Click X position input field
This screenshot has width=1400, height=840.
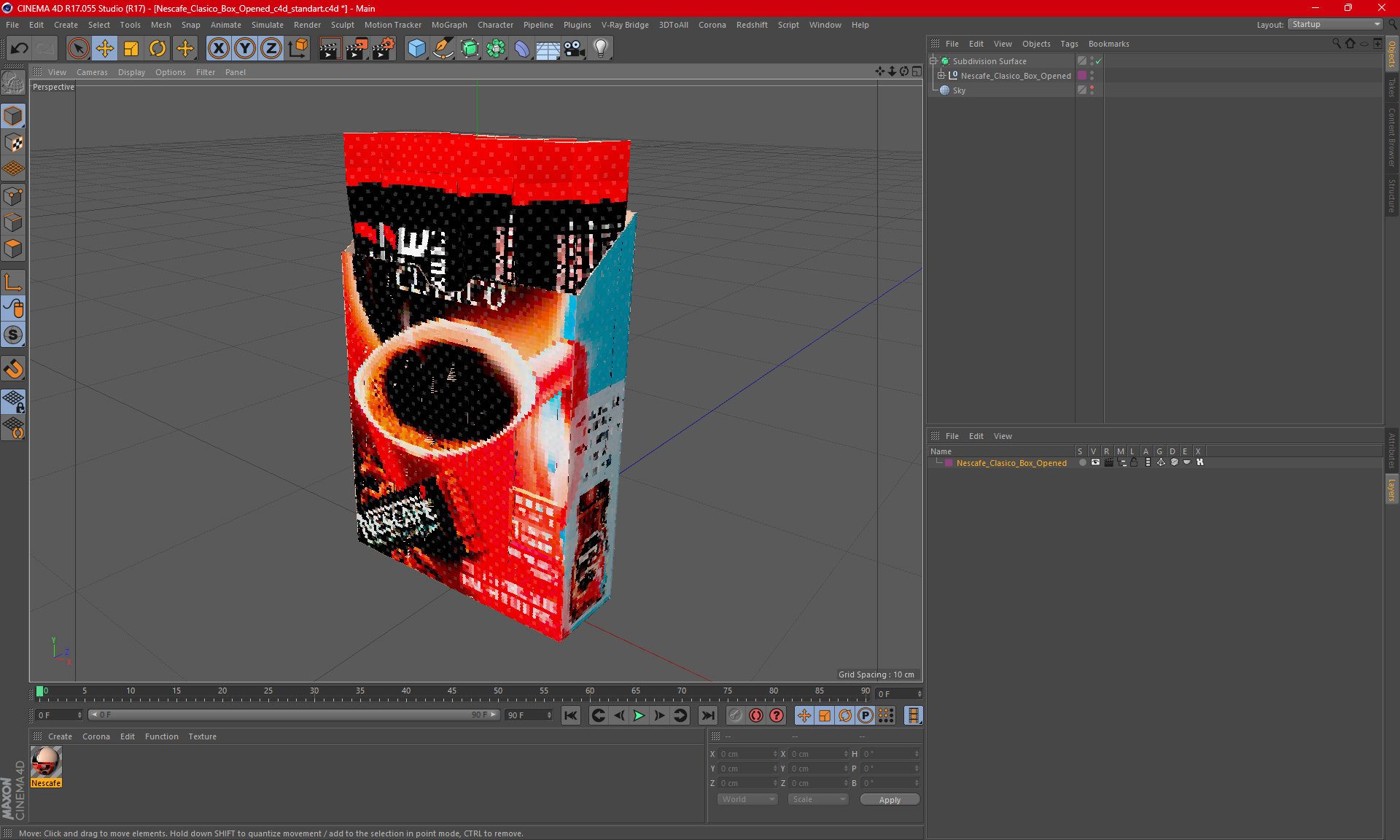pos(749,754)
